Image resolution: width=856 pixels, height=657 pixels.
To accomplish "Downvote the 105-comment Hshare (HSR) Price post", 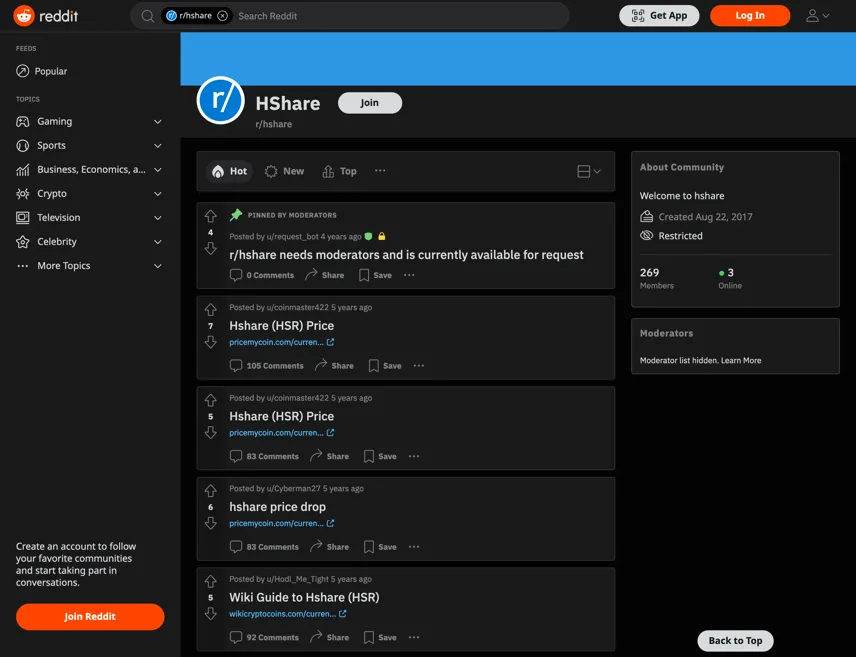I will coord(211,342).
